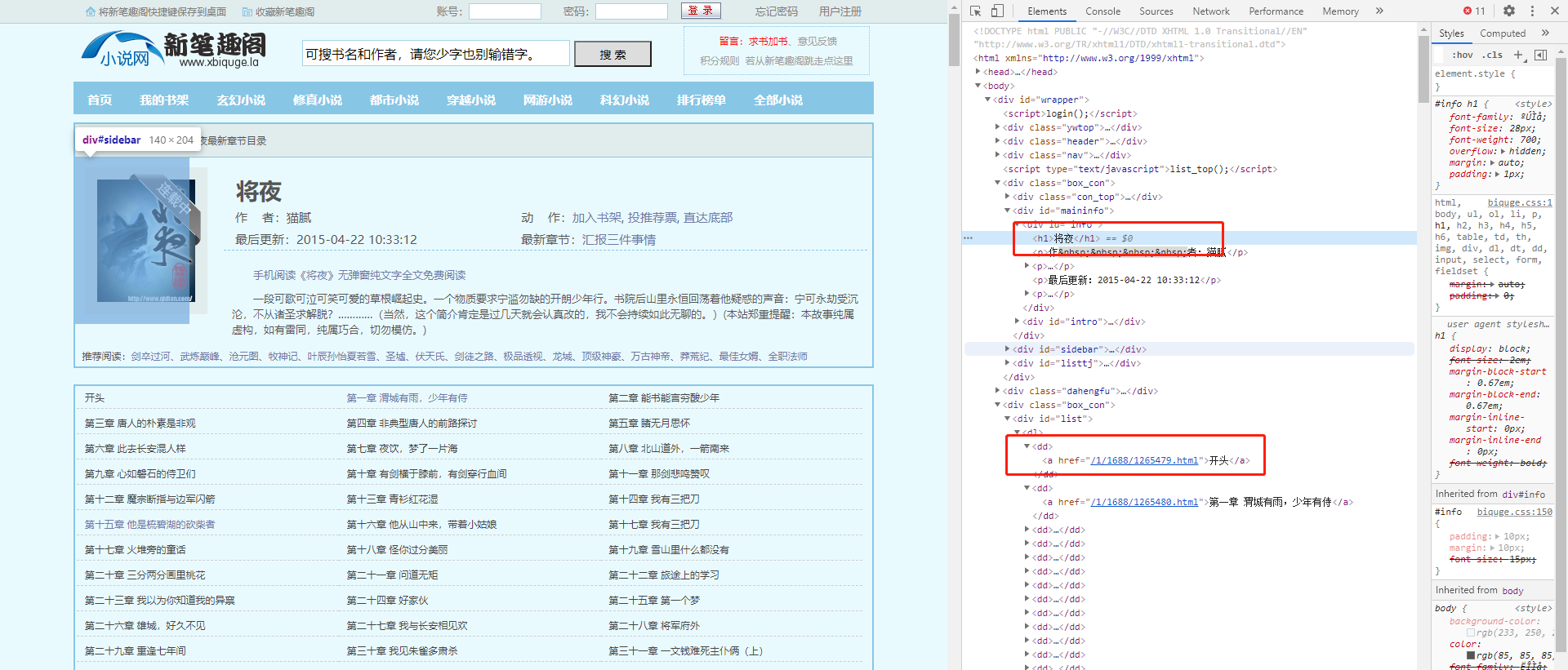Open 全部小说 in the navigation bar
Image resolution: width=1568 pixels, height=670 pixels.
point(778,100)
